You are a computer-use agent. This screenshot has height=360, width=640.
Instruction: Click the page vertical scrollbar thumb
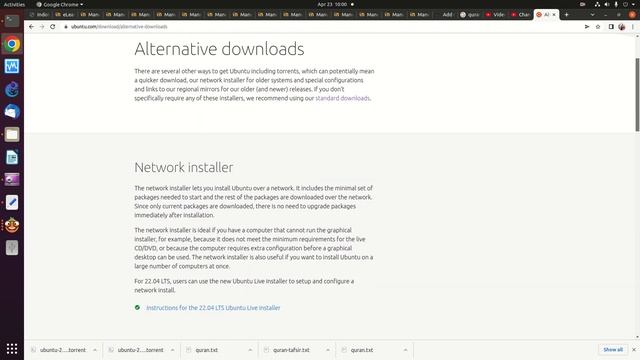[x=637, y=95]
